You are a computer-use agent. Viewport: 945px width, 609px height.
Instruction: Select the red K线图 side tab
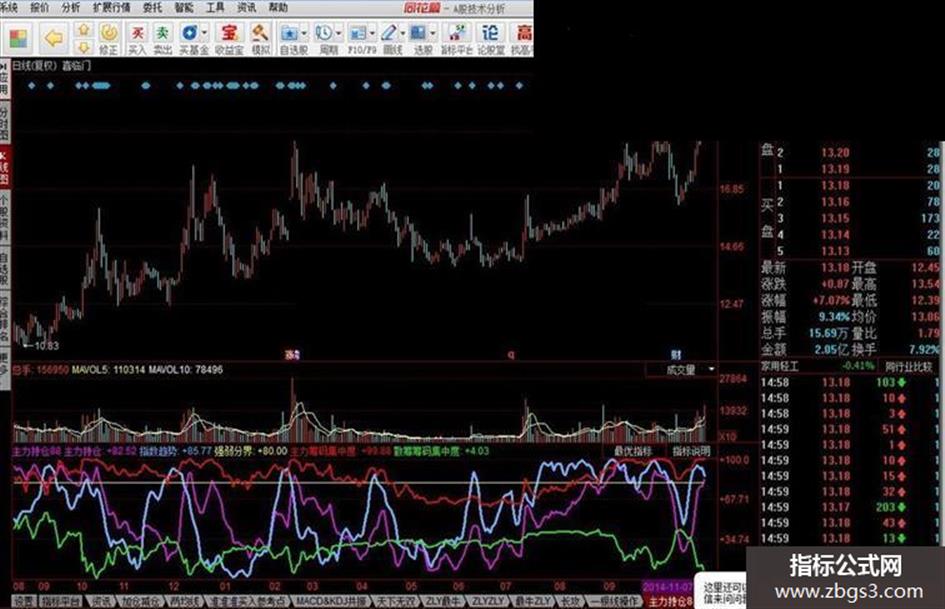coord(5,167)
